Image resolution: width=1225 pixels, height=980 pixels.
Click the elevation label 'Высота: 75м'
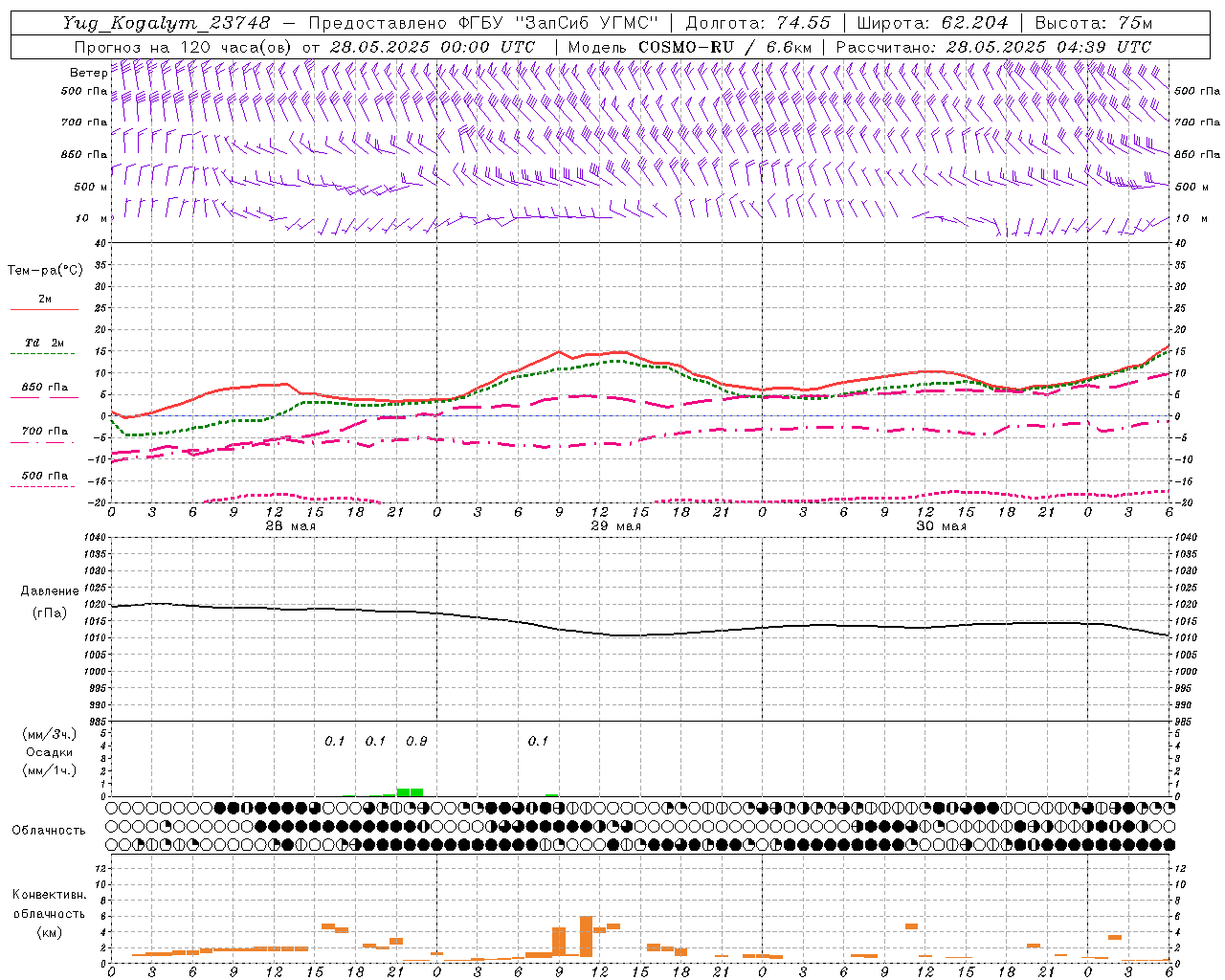(x=1094, y=23)
